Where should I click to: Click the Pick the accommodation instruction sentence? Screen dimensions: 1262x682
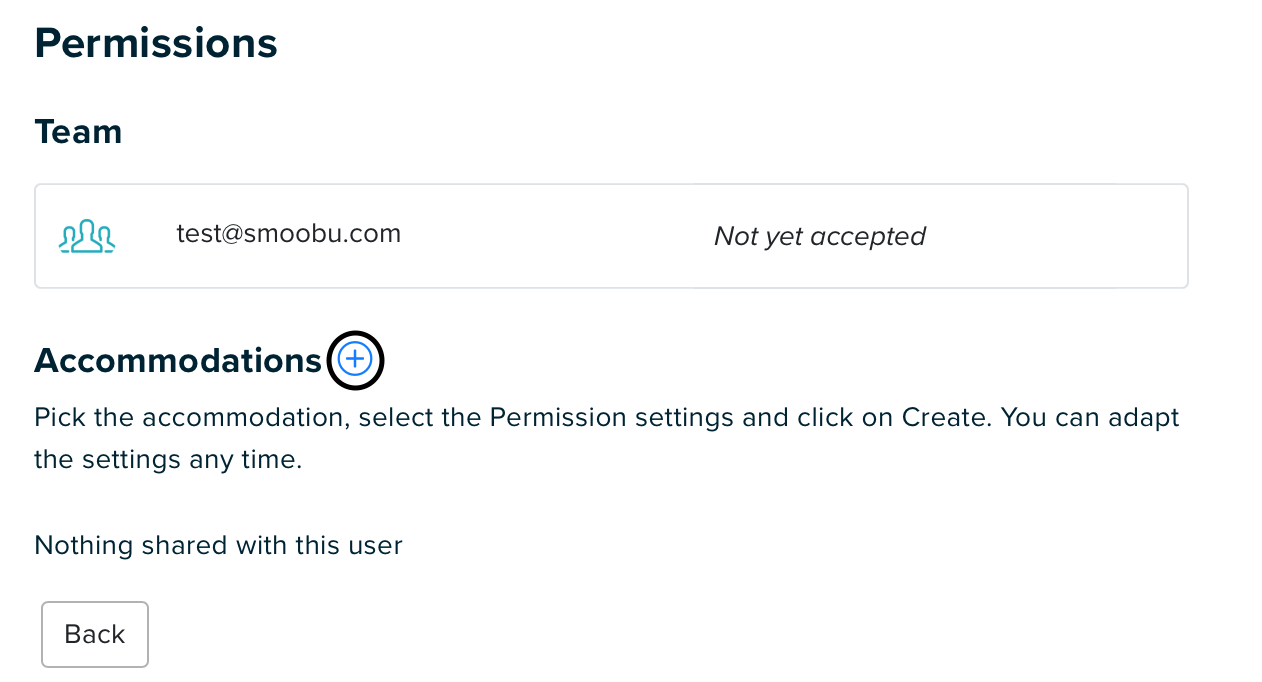tap(513, 417)
